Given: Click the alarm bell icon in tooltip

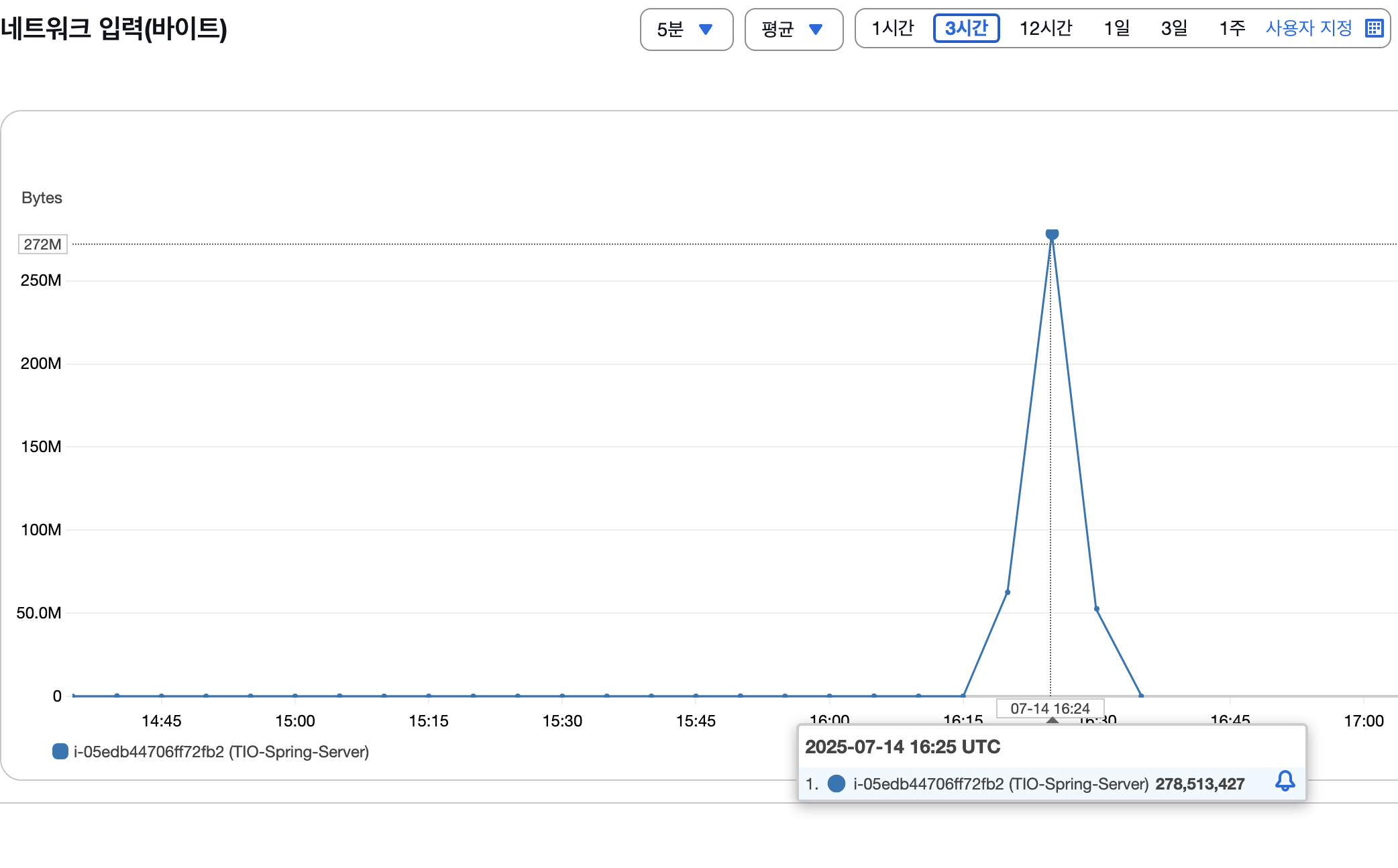Looking at the screenshot, I should pyautogui.click(x=1285, y=781).
